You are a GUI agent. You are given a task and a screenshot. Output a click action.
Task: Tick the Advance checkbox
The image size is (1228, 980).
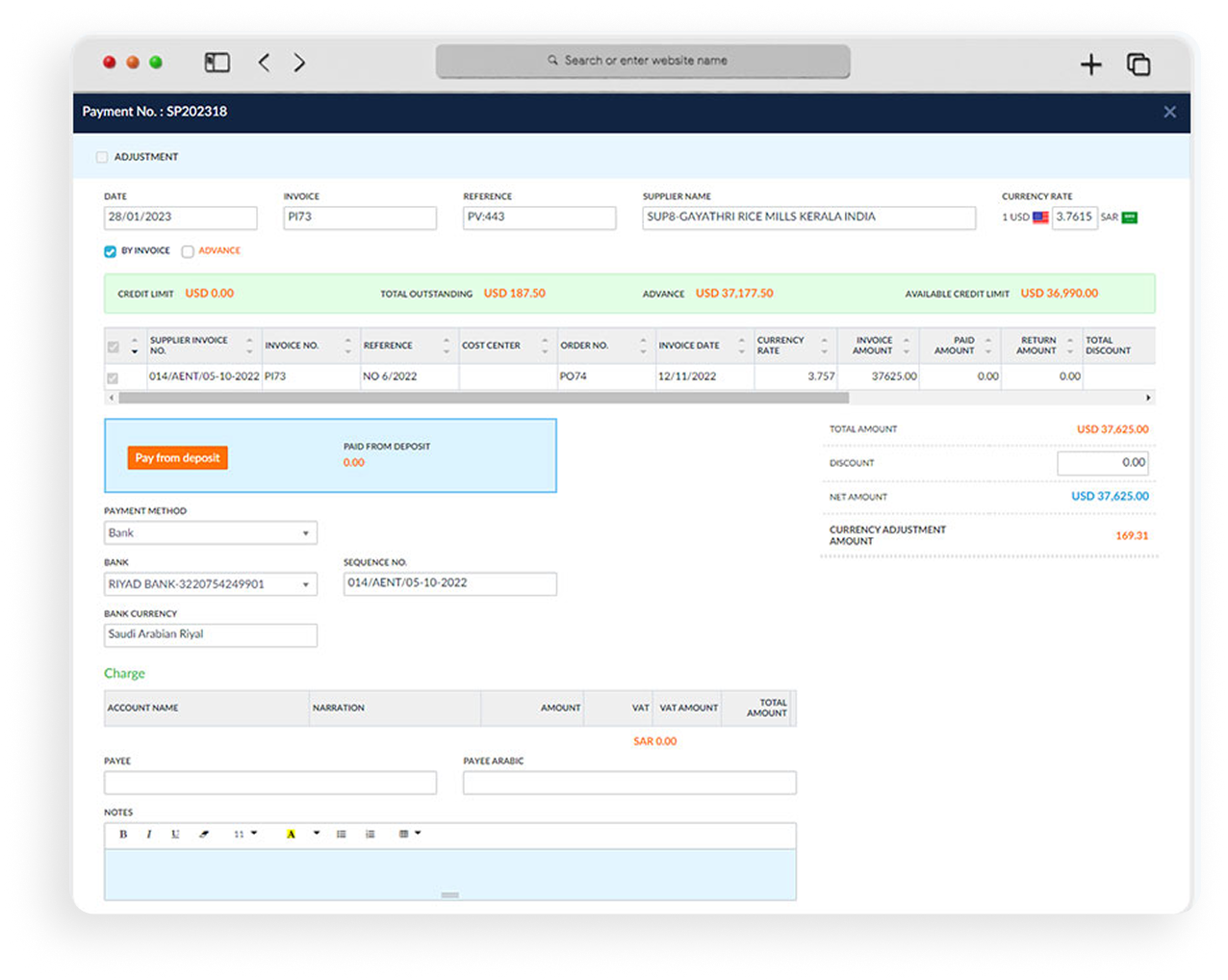(x=188, y=251)
